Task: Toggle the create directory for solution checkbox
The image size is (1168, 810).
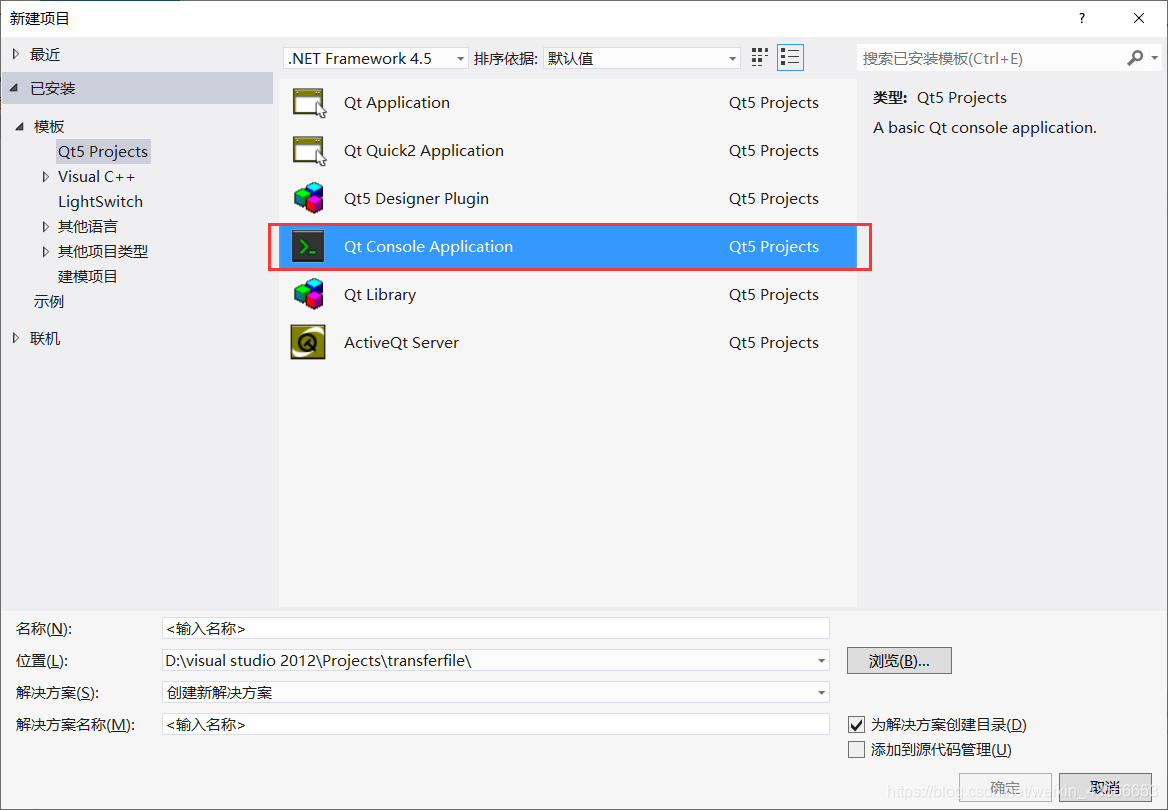Action: coord(857,724)
